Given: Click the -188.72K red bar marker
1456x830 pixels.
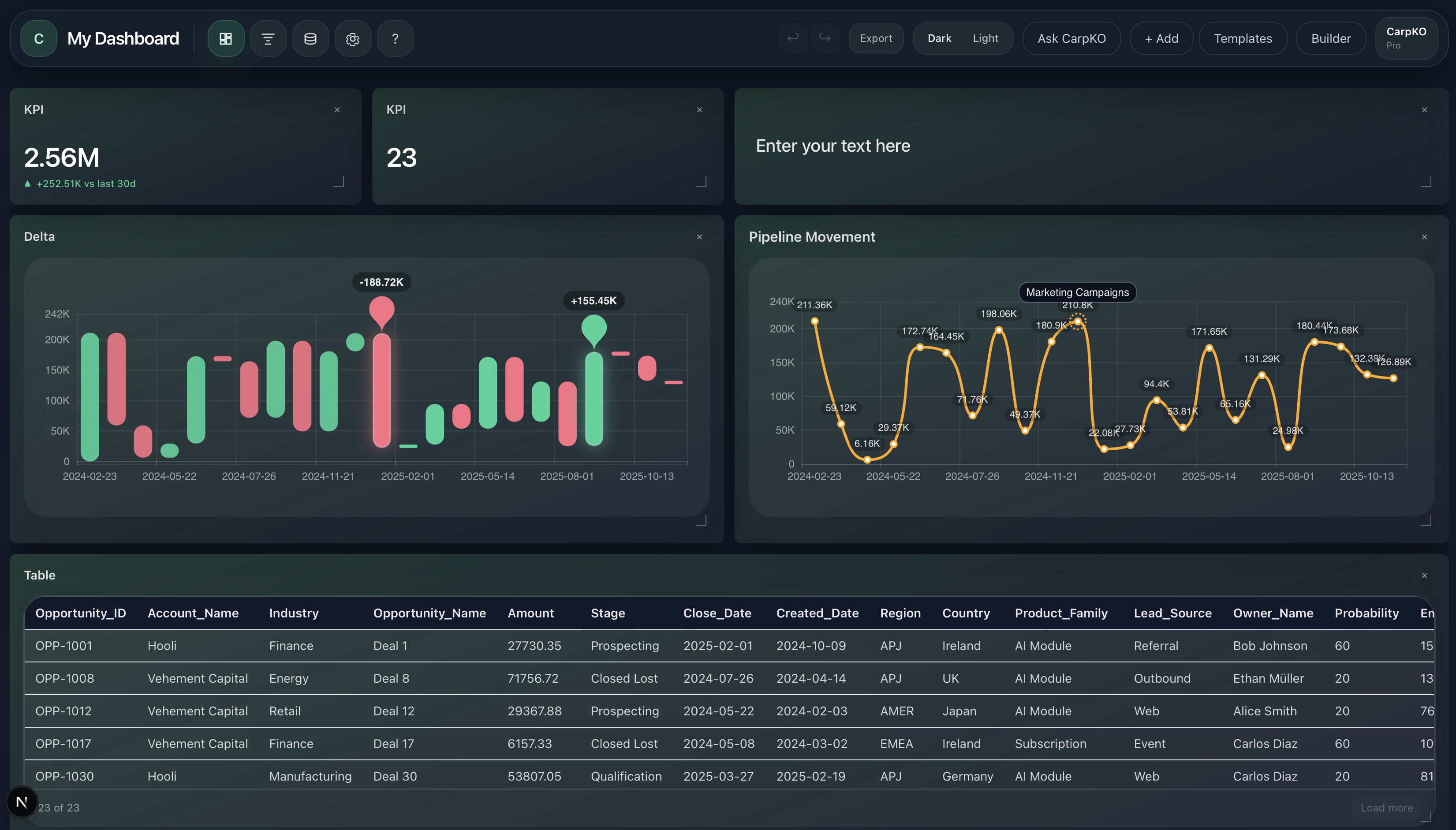Looking at the screenshot, I should pos(381,310).
